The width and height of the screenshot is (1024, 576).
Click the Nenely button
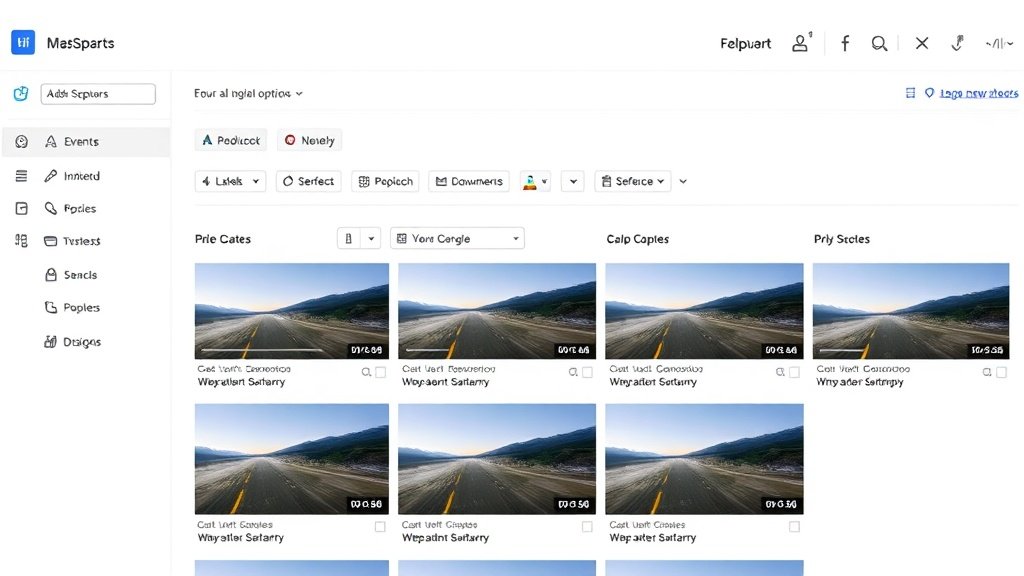point(310,140)
